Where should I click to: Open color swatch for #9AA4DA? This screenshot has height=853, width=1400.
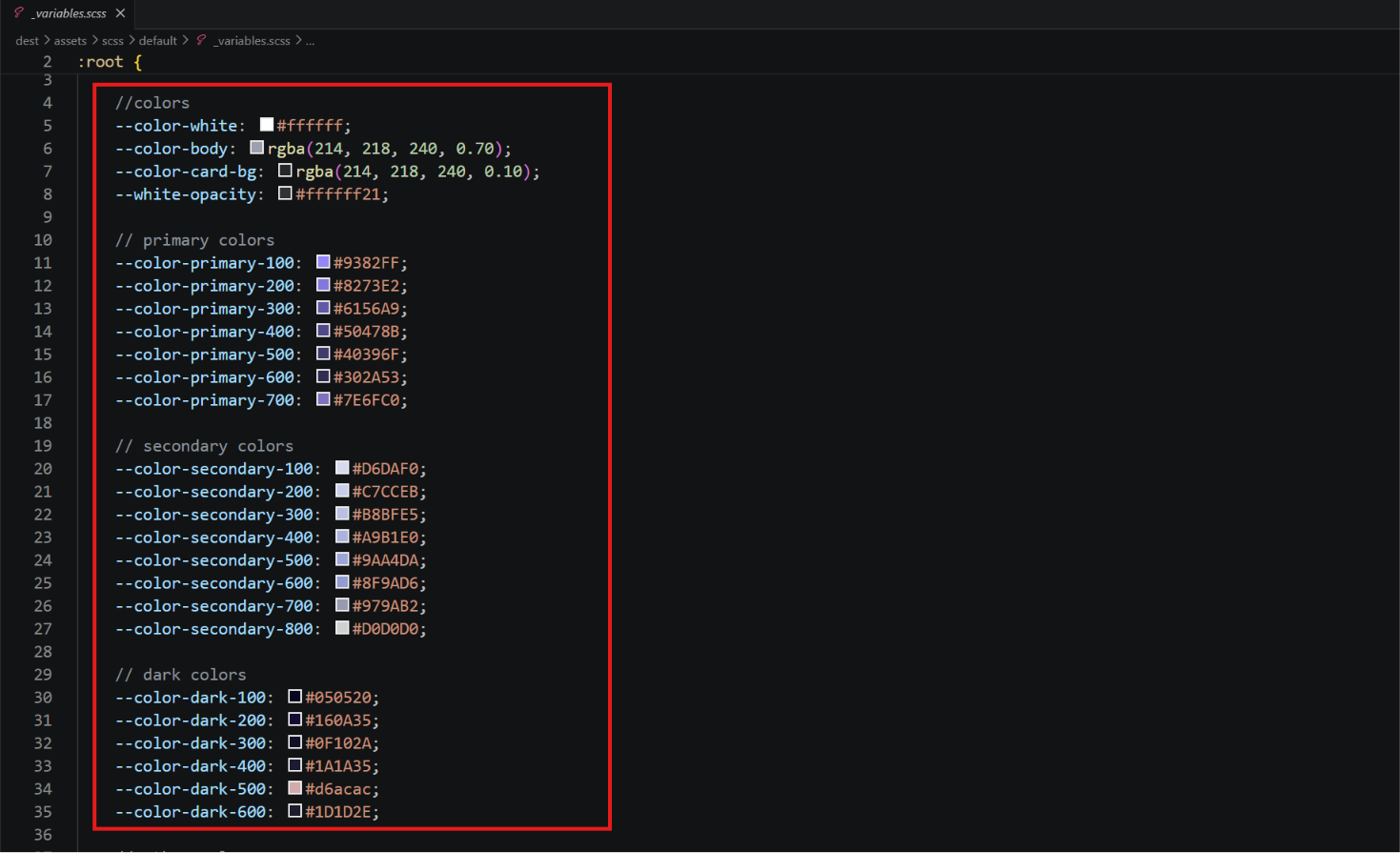[x=342, y=559]
